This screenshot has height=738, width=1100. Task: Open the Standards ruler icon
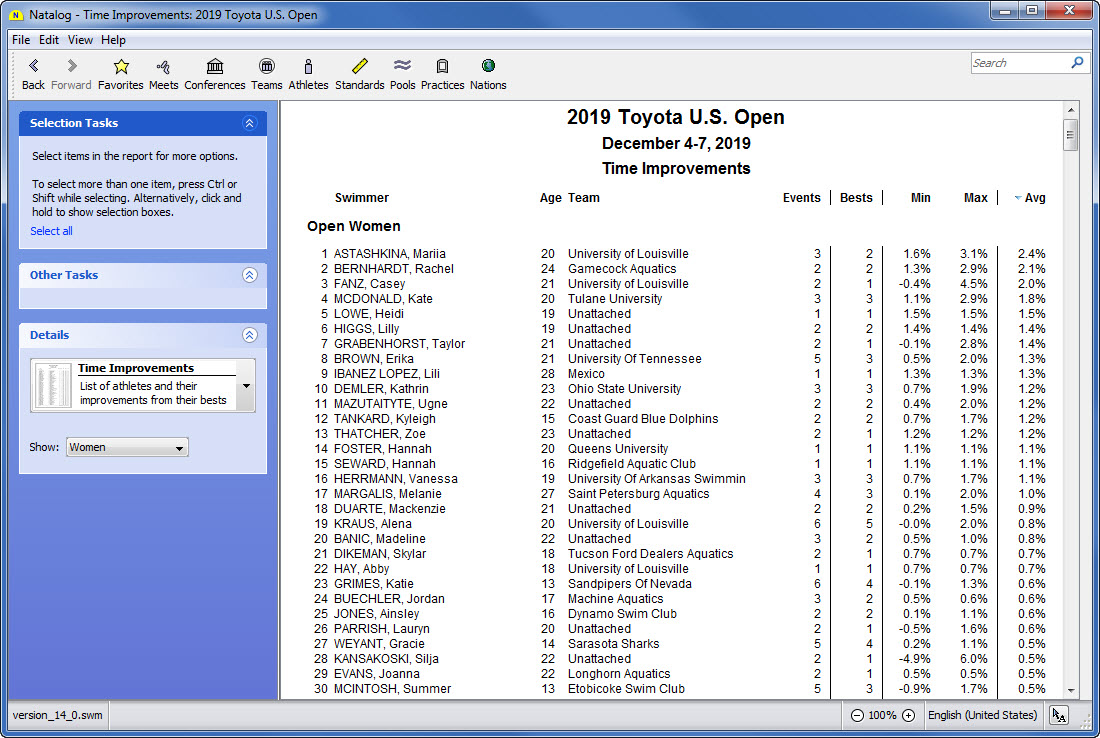[360, 67]
